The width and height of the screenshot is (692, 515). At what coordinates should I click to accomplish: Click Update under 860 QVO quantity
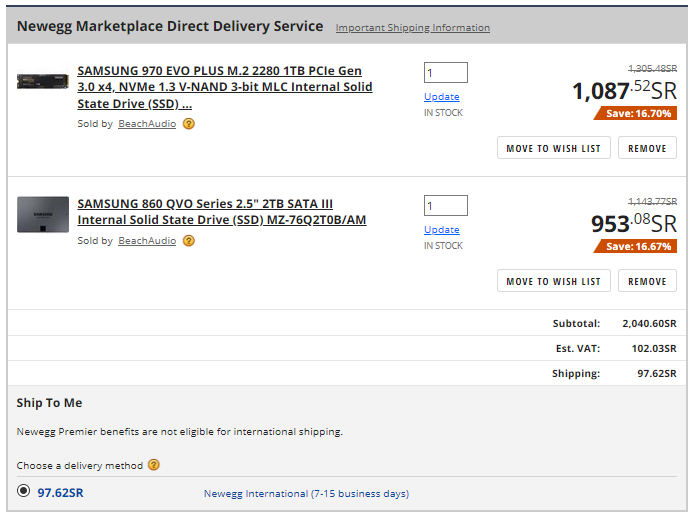point(441,229)
